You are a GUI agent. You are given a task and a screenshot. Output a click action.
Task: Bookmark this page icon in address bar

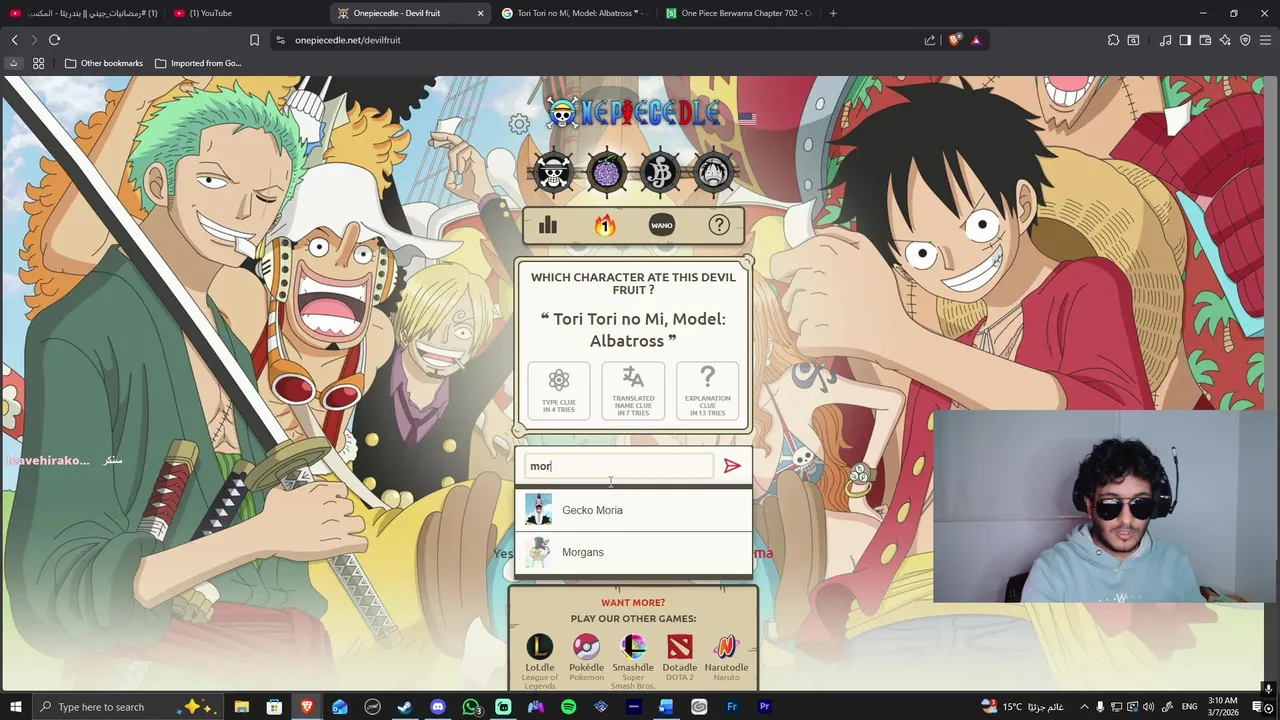(x=254, y=40)
